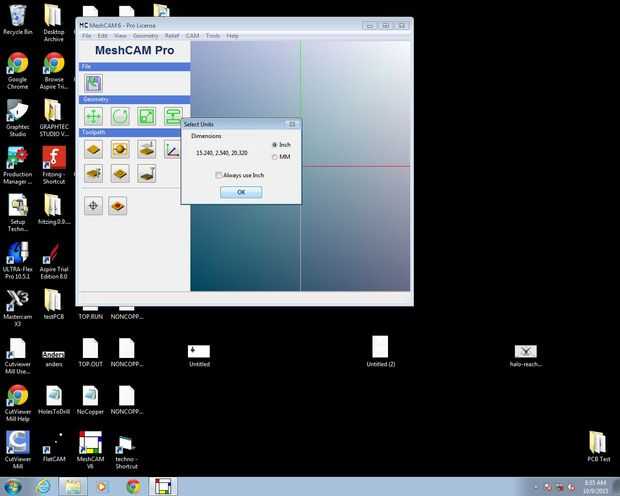Viewport: 620px width, 496px height.
Task: Click OK in Select Units dialog
Action: pos(241,192)
